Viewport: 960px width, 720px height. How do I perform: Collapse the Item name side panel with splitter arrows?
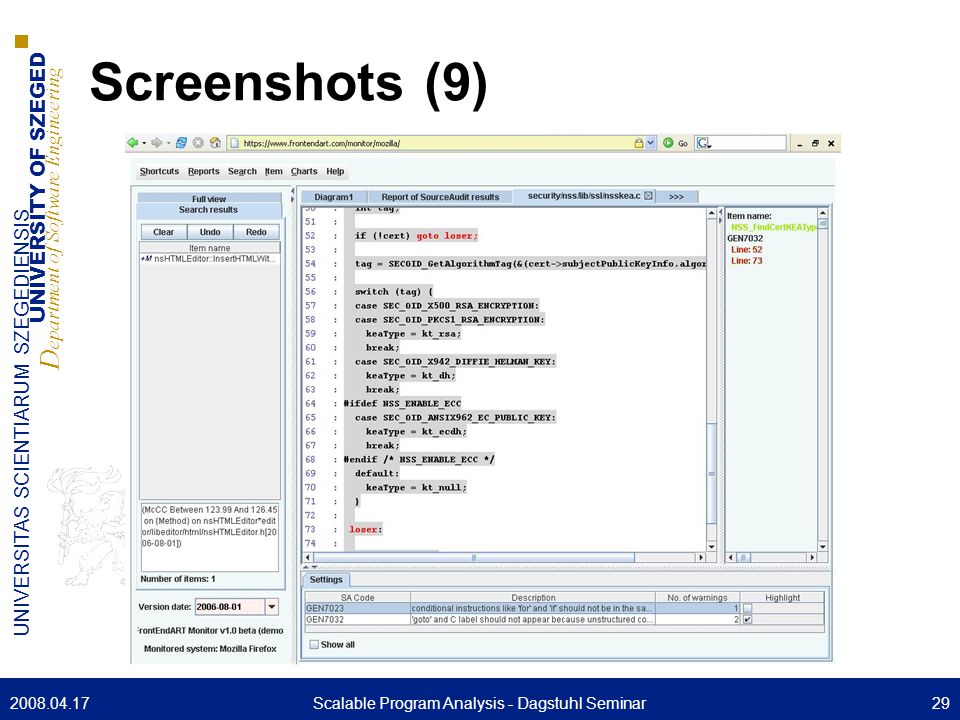point(720,216)
